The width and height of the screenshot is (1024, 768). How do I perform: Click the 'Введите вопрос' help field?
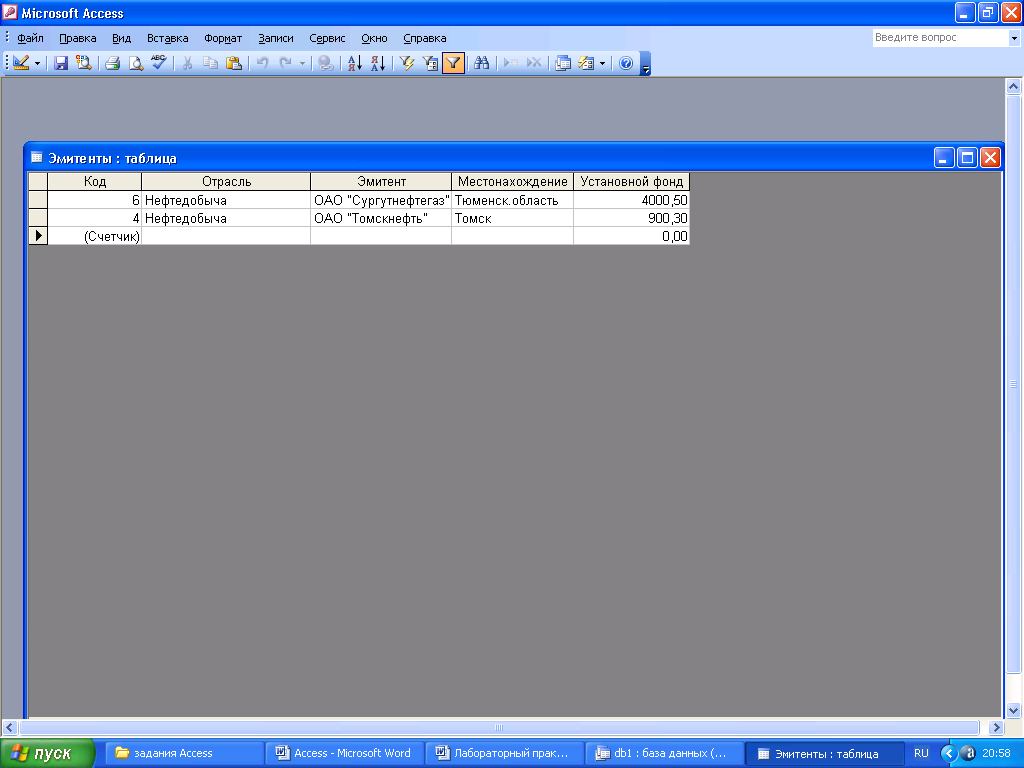pos(940,38)
